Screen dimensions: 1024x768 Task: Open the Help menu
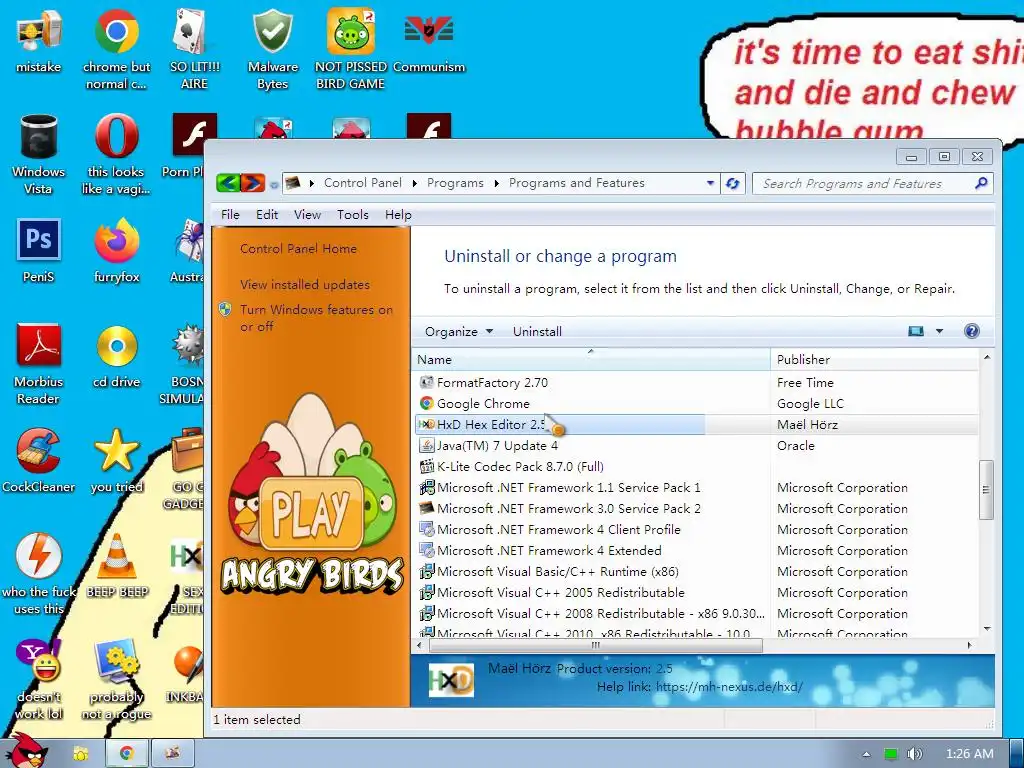(x=398, y=215)
